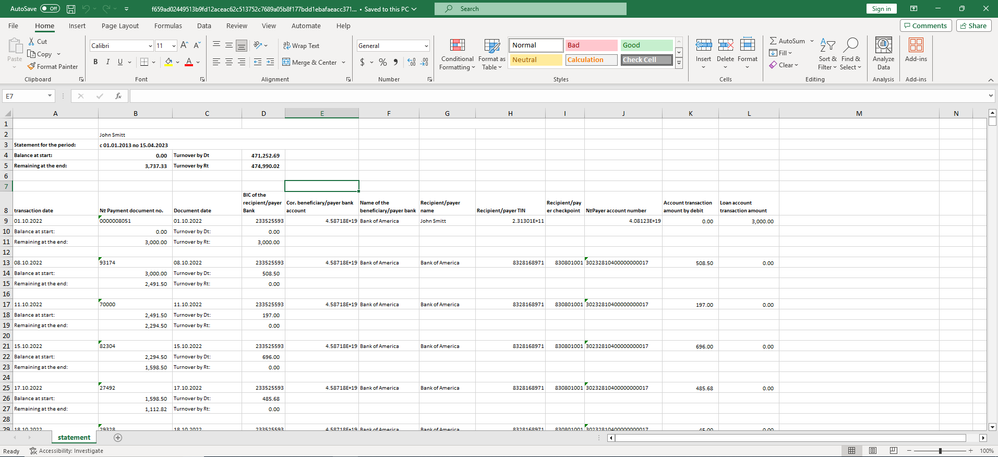Toggle the AutoSave switch
Image resolution: width=998 pixels, height=457 pixels.
49,8
